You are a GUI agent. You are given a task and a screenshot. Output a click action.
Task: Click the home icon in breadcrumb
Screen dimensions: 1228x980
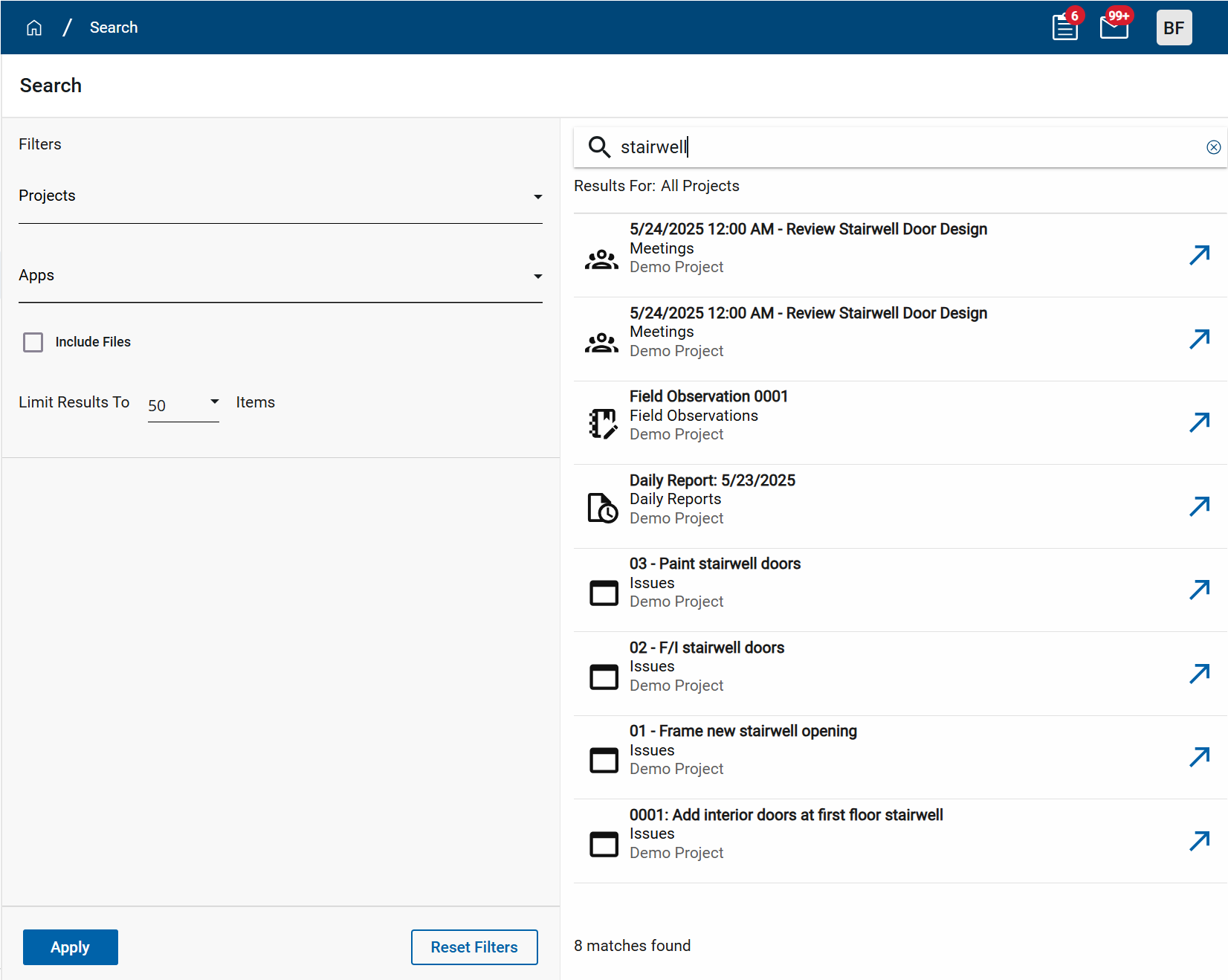[34, 28]
